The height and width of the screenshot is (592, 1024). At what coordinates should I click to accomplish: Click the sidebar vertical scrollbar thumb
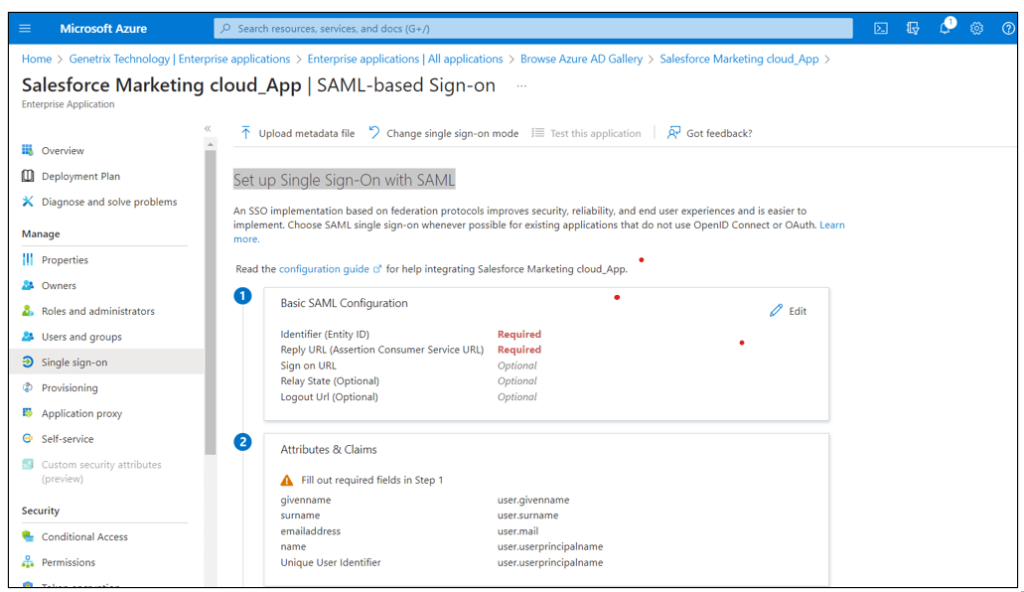[x=210, y=303]
